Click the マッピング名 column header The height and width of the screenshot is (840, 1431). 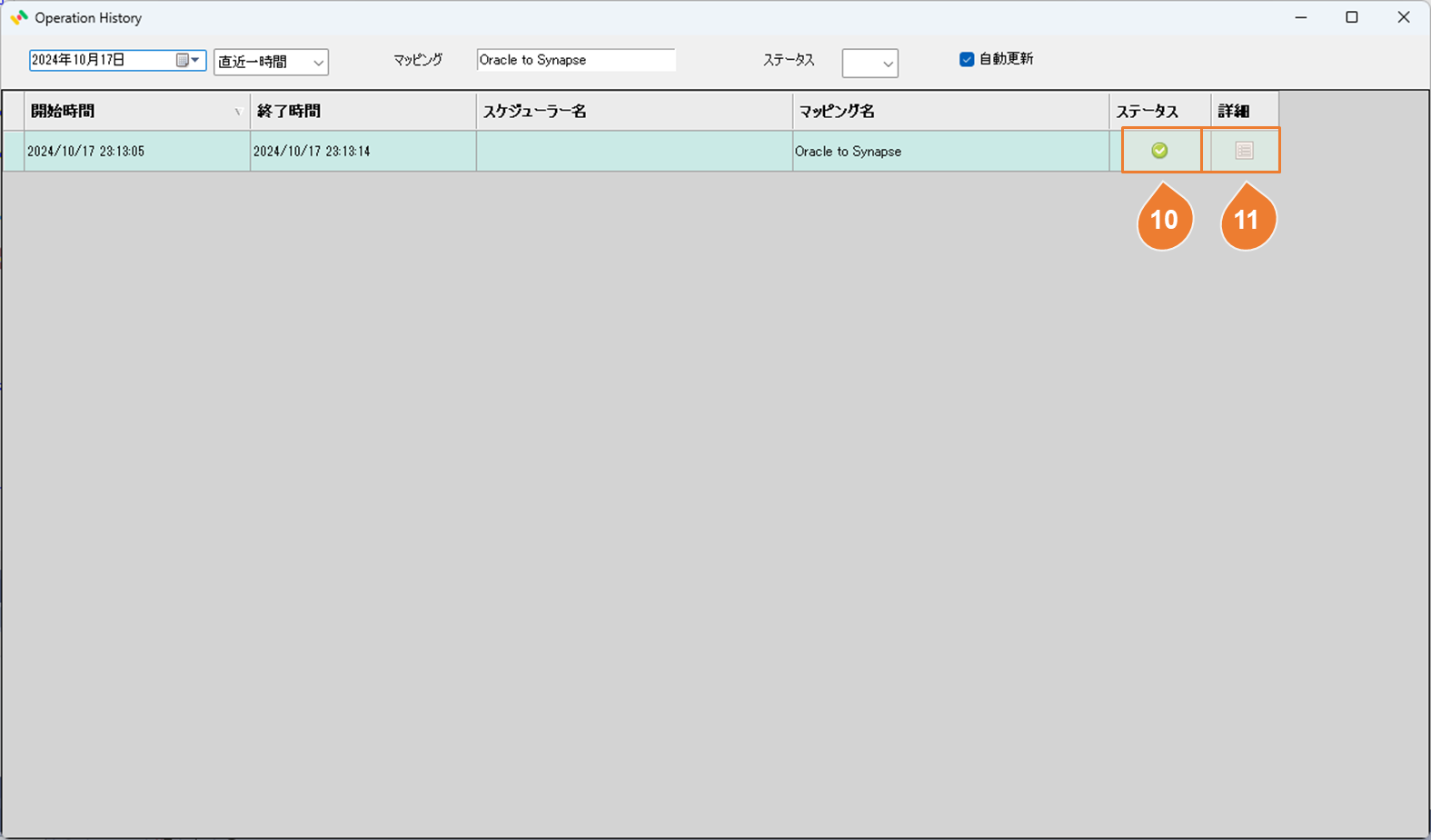[x=950, y=111]
